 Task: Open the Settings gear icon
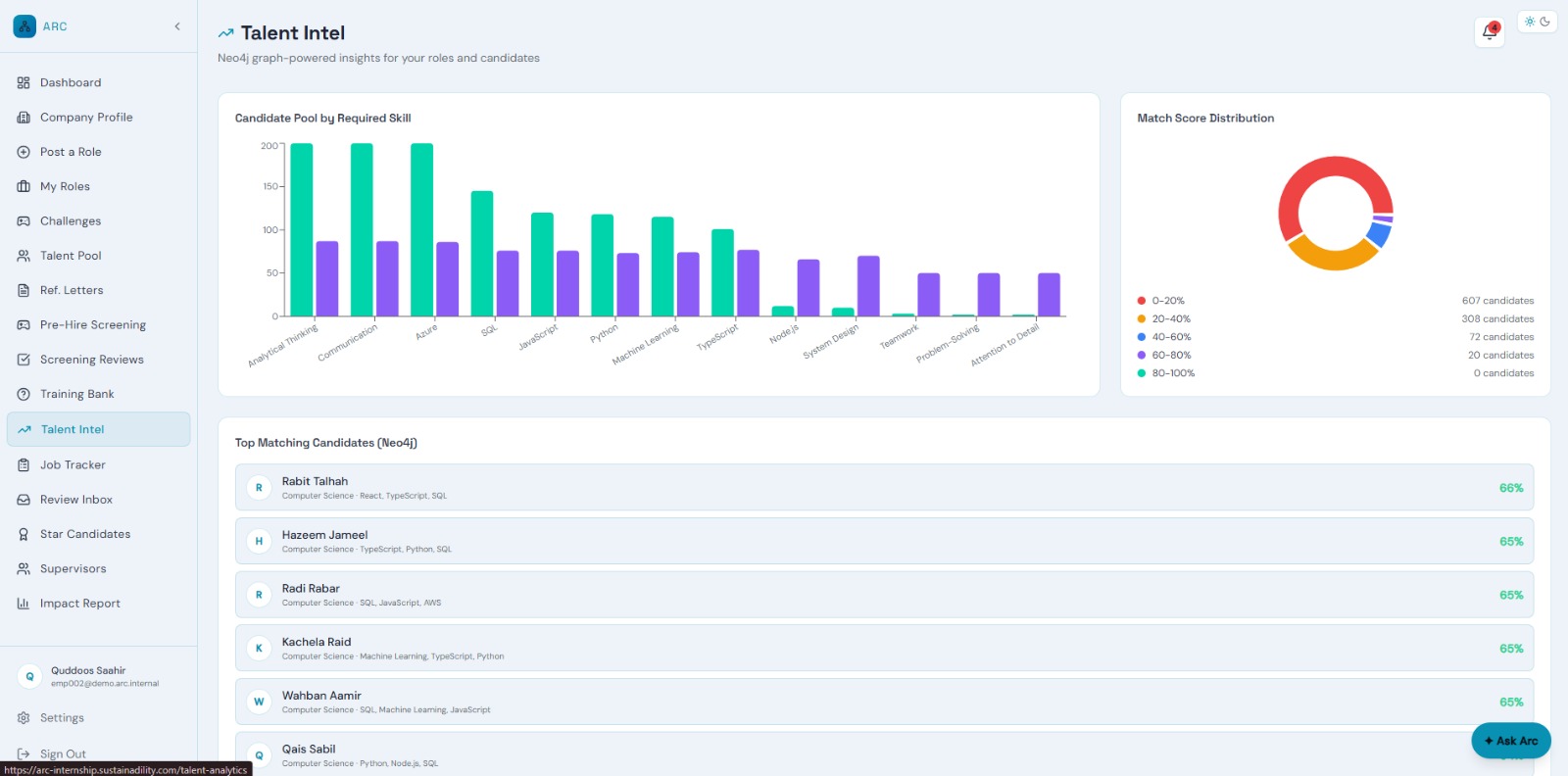tap(24, 718)
